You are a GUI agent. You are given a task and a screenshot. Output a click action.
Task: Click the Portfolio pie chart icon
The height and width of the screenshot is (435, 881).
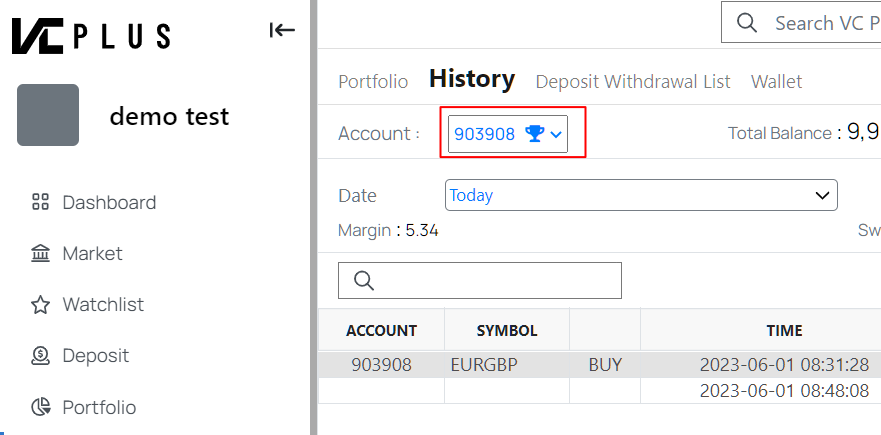tap(41, 408)
